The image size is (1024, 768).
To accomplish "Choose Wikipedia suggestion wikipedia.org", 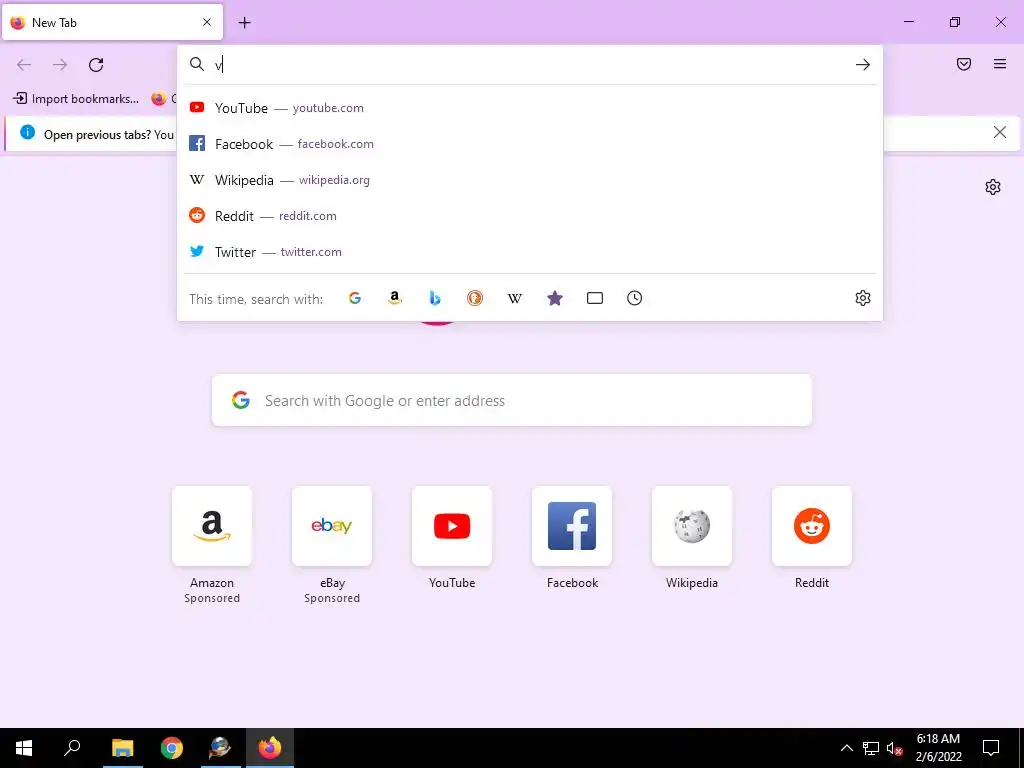I will pyautogui.click(x=530, y=180).
